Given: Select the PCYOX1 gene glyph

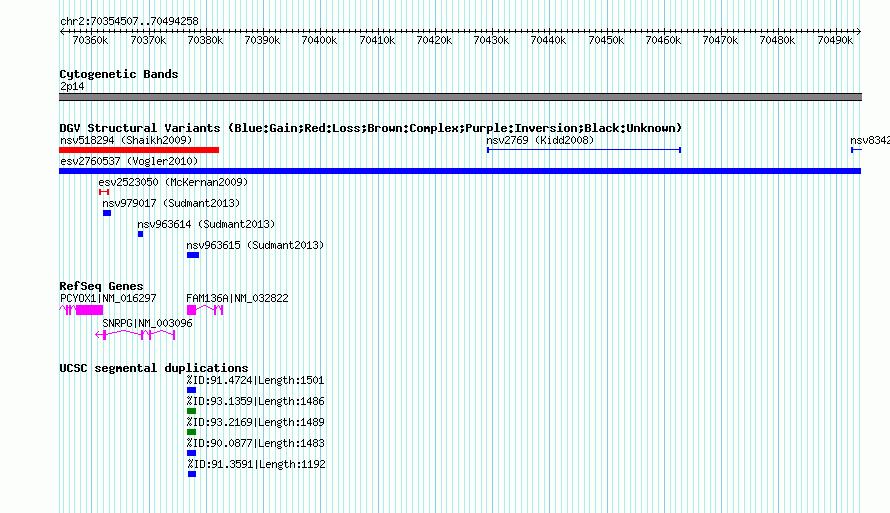Looking at the screenshot, I should click(81, 310).
